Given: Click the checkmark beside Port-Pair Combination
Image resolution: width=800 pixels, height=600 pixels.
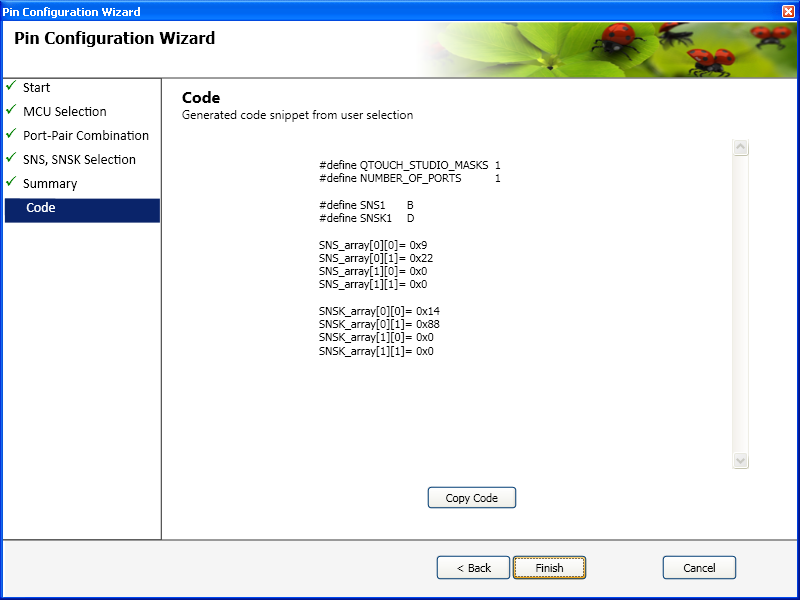Looking at the screenshot, I should [x=11, y=134].
